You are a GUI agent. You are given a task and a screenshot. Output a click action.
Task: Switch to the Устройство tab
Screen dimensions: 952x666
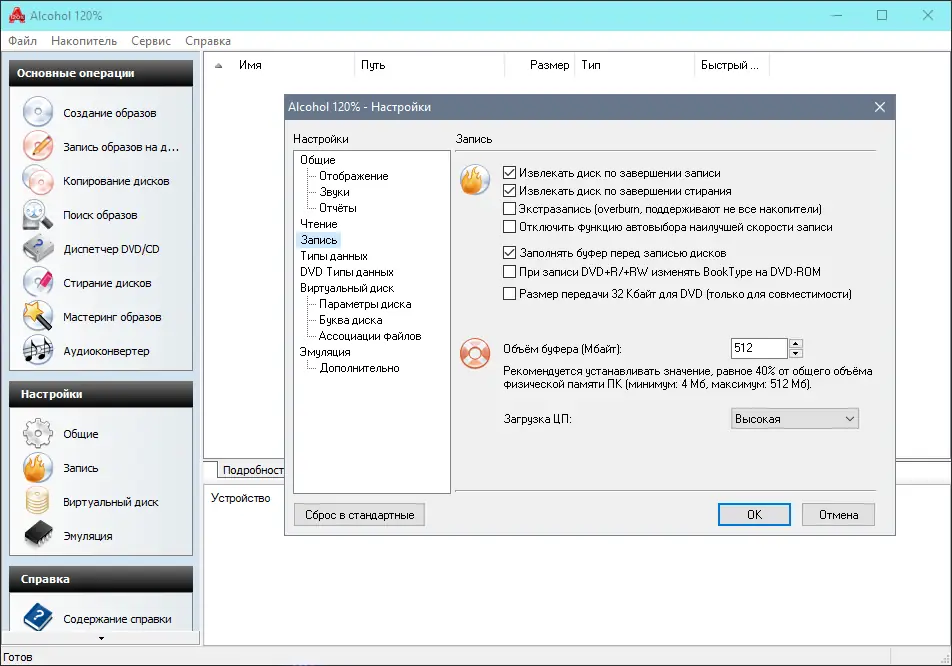click(239, 497)
